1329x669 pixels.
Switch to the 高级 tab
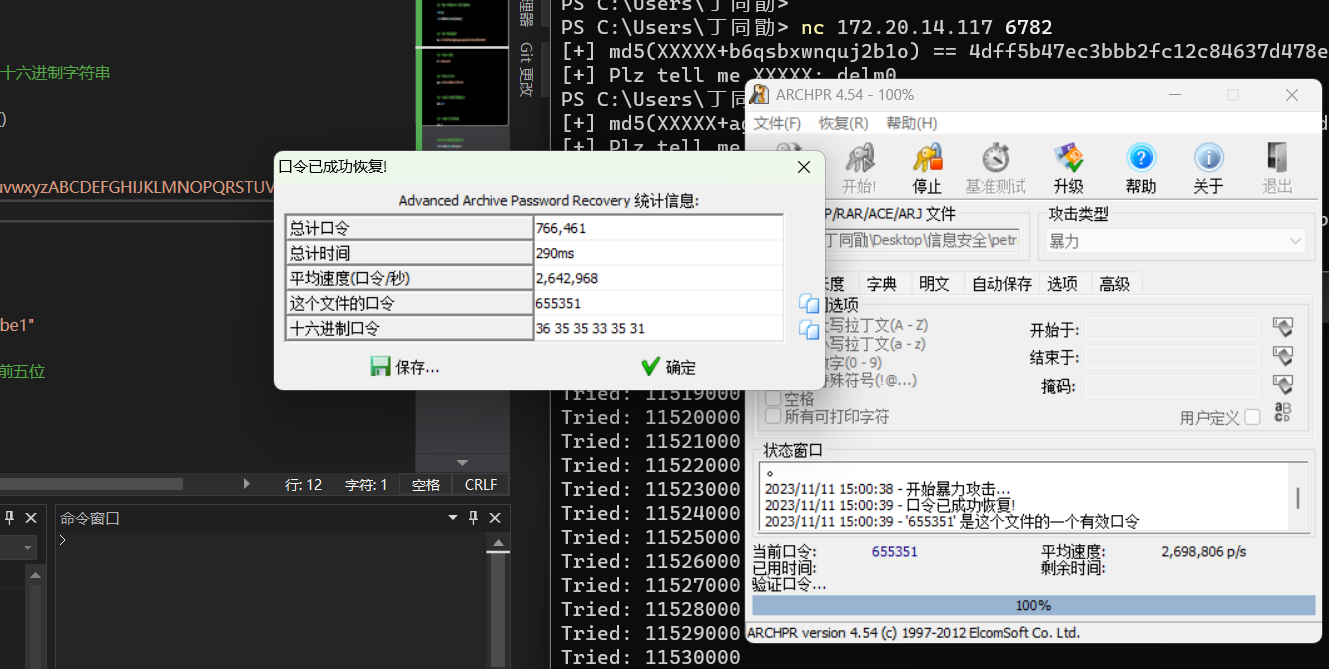(1114, 284)
